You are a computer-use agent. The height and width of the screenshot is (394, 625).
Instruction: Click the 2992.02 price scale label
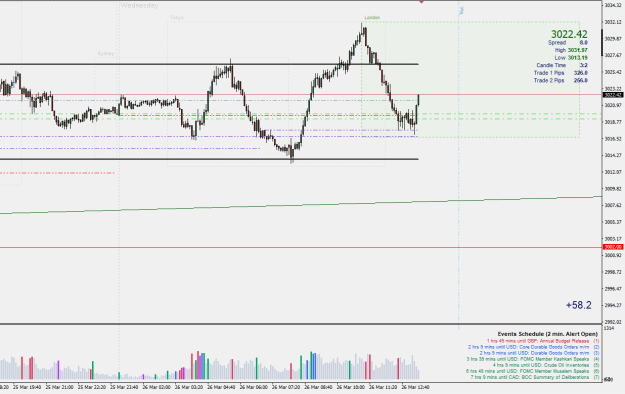pyautogui.click(x=613, y=322)
